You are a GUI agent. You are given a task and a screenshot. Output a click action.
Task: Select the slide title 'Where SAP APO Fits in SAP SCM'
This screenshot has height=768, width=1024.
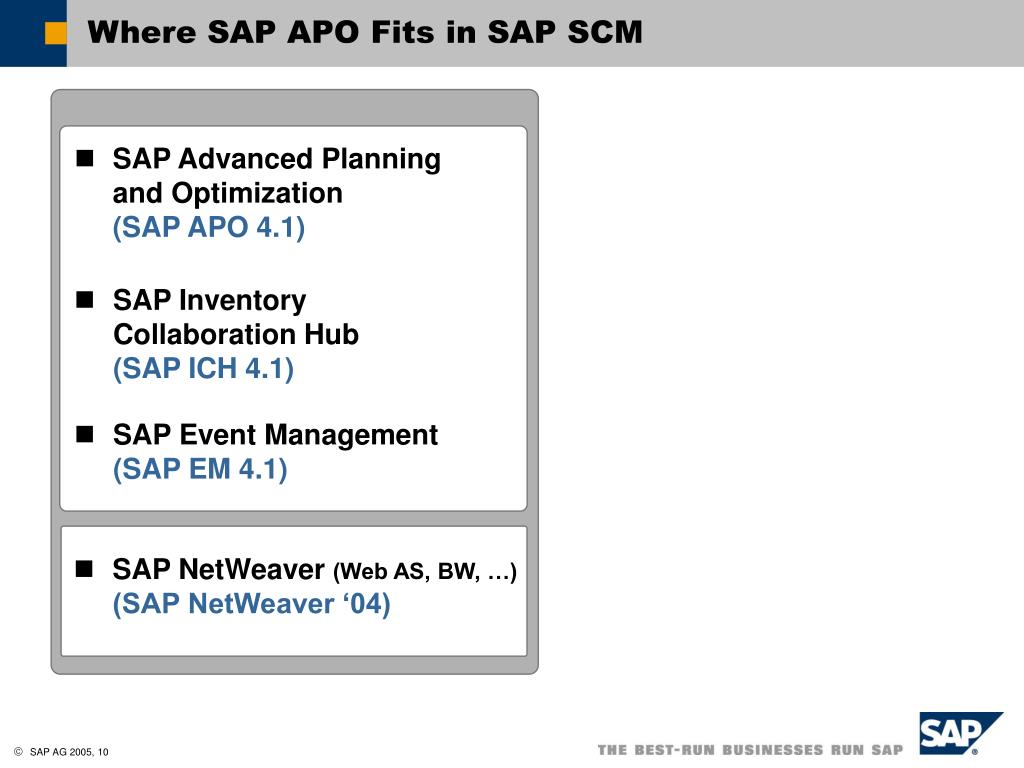pyautogui.click(x=365, y=32)
